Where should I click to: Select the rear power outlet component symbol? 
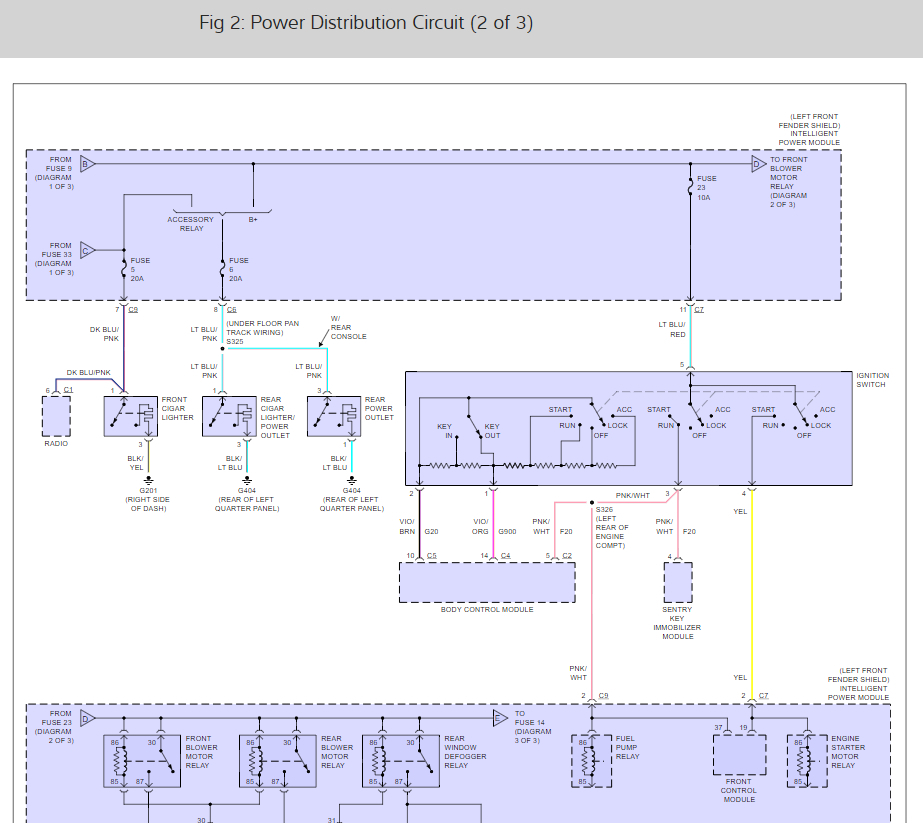[334, 415]
